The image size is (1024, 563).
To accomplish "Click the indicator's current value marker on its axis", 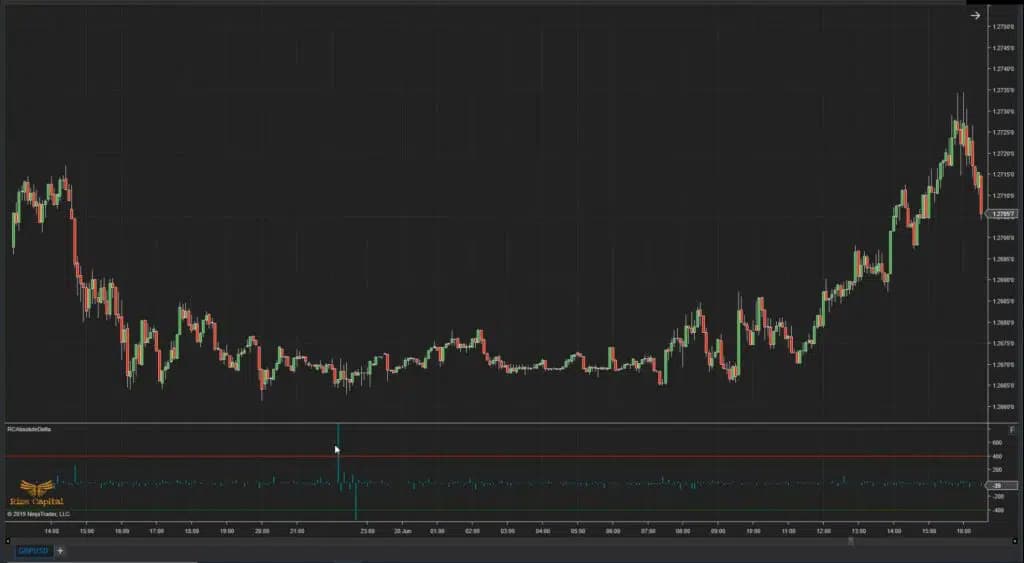I will [1002, 485].
